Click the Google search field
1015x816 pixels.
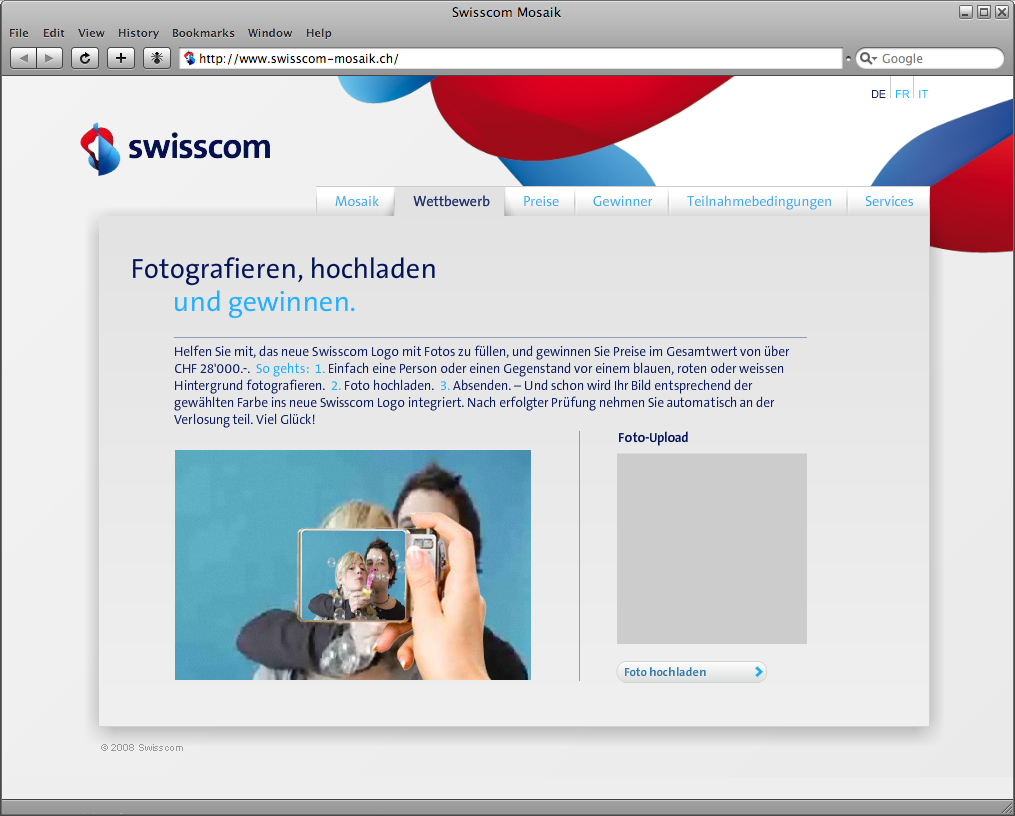(x=930, y=58)
